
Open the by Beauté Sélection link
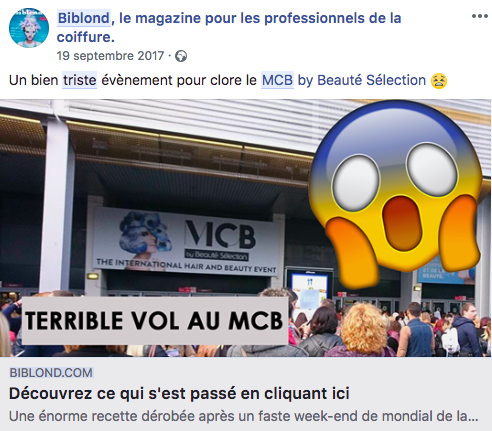pos(361,80)
